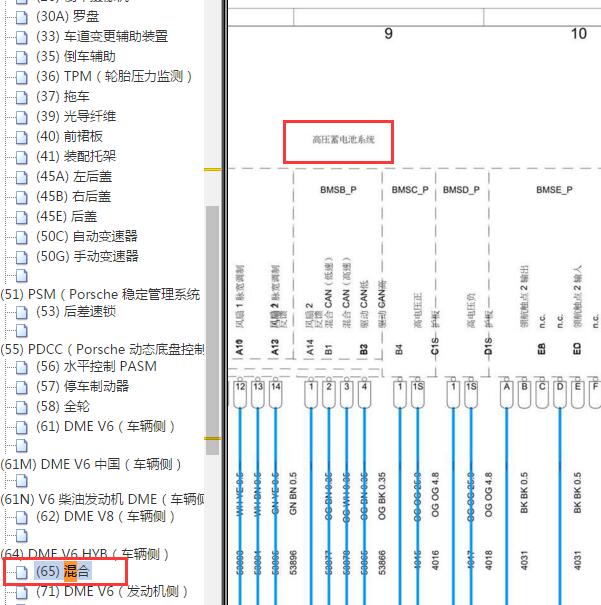Open (53) 后差速锁 document

(x=76, y=312)
